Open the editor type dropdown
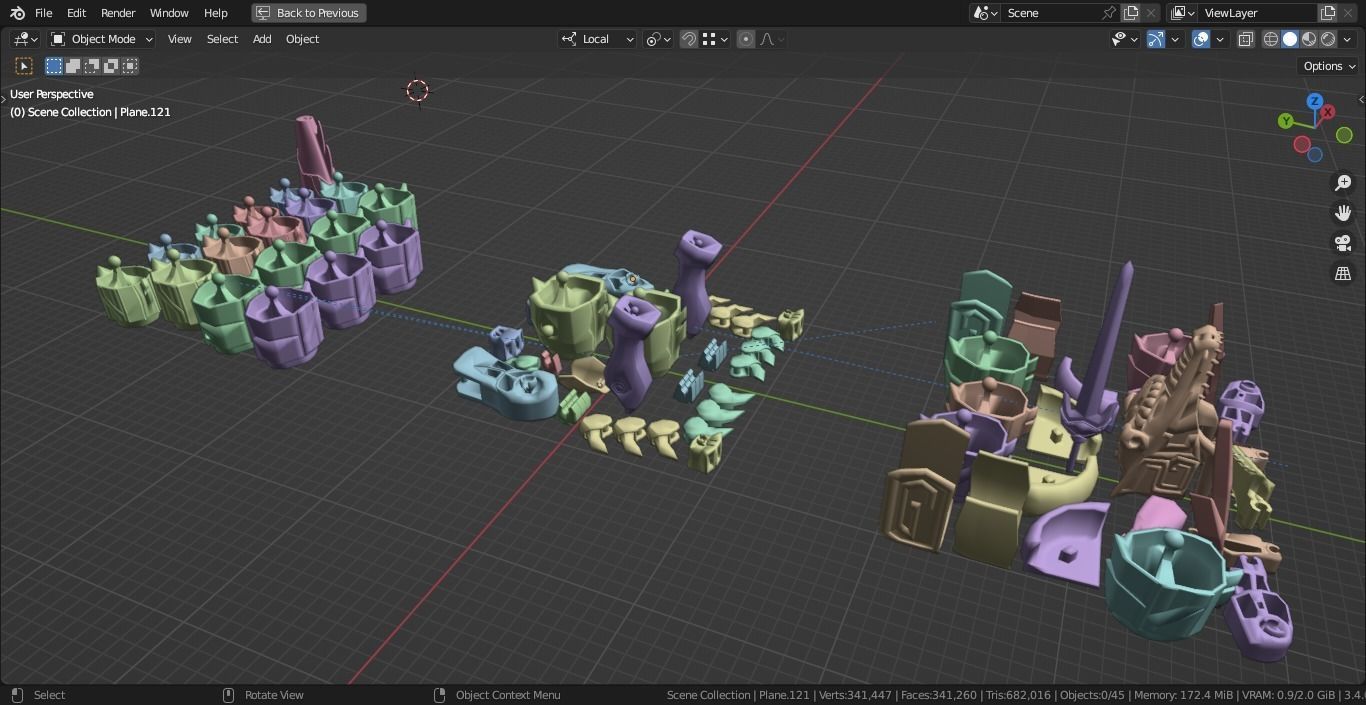 point(25,39)
